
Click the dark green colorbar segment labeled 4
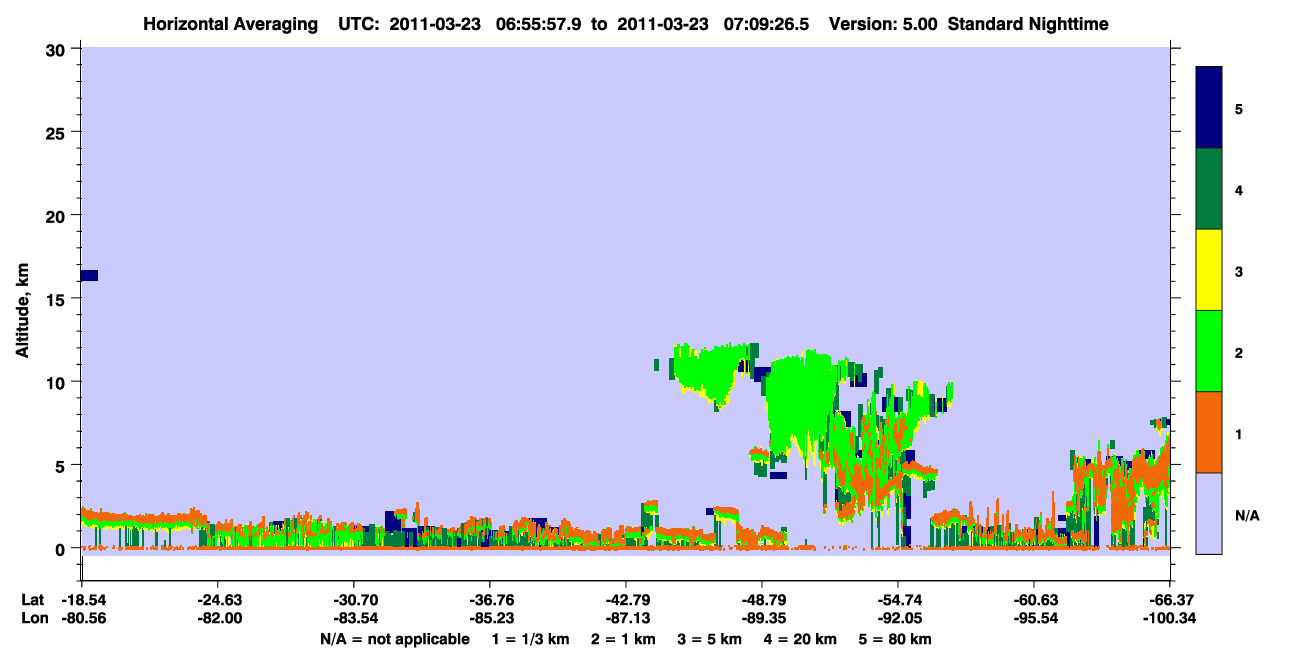pos(1209,189)
